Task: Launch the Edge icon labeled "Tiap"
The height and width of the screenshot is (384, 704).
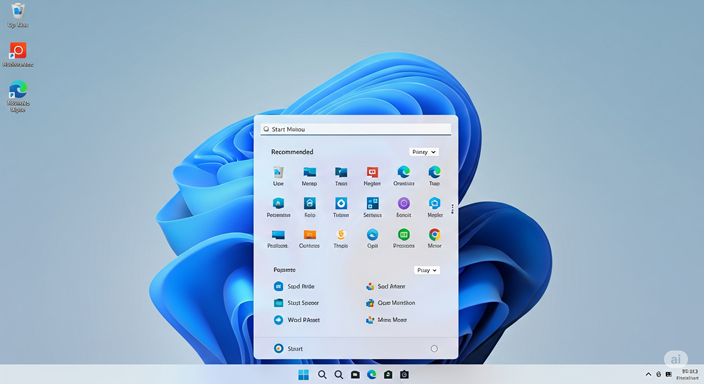Action: (x=434, y=172)
